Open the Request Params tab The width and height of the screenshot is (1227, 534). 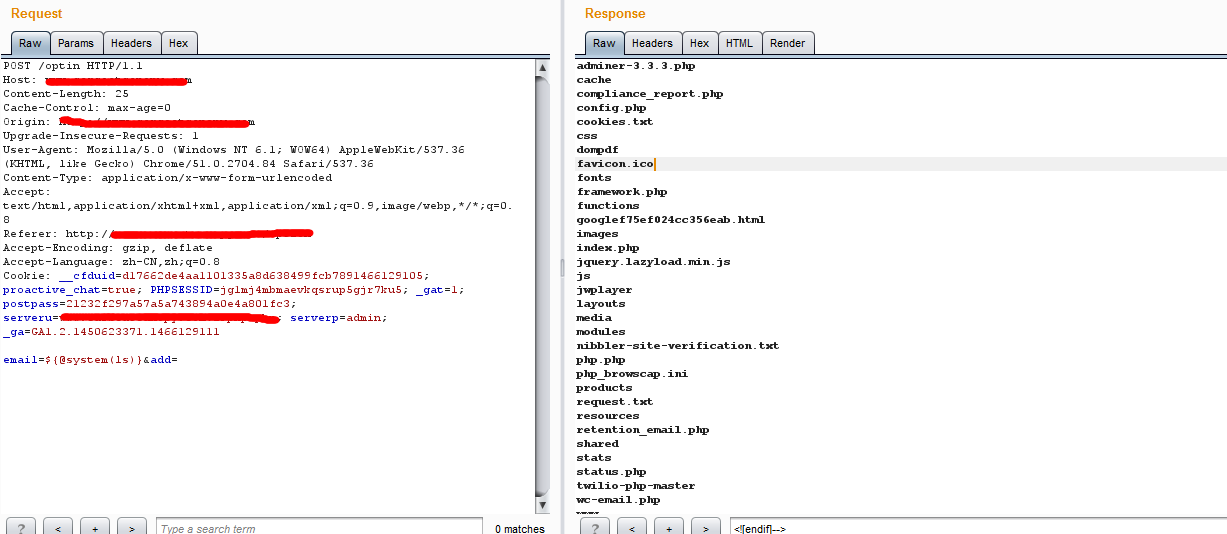(x=76, y=43)
